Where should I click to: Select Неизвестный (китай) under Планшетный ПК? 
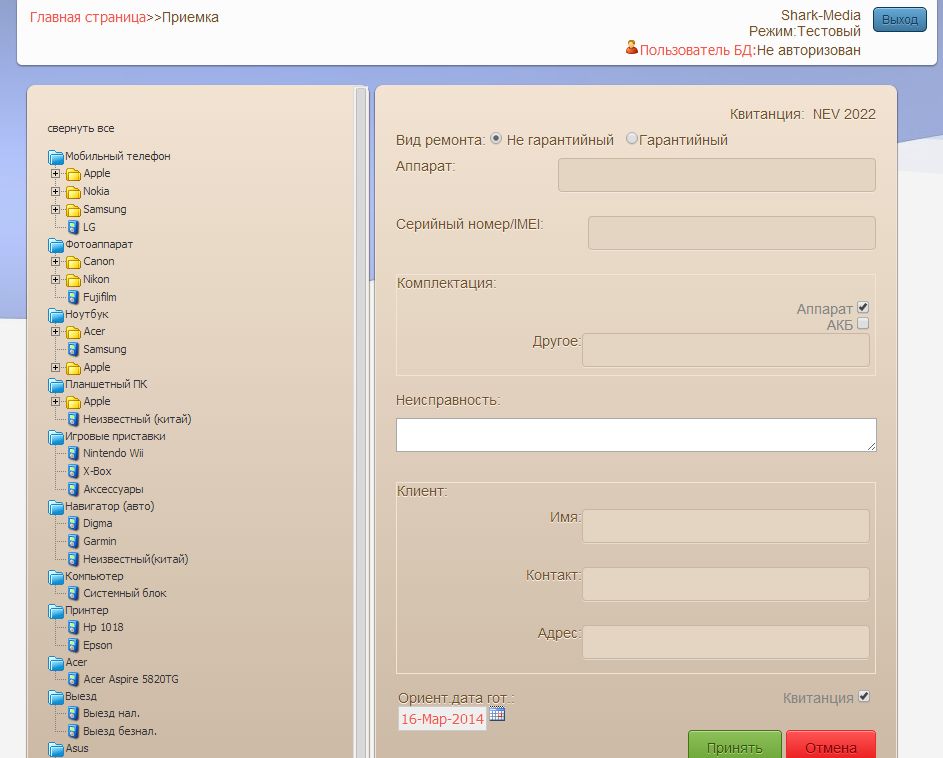[x=137, y=419]
